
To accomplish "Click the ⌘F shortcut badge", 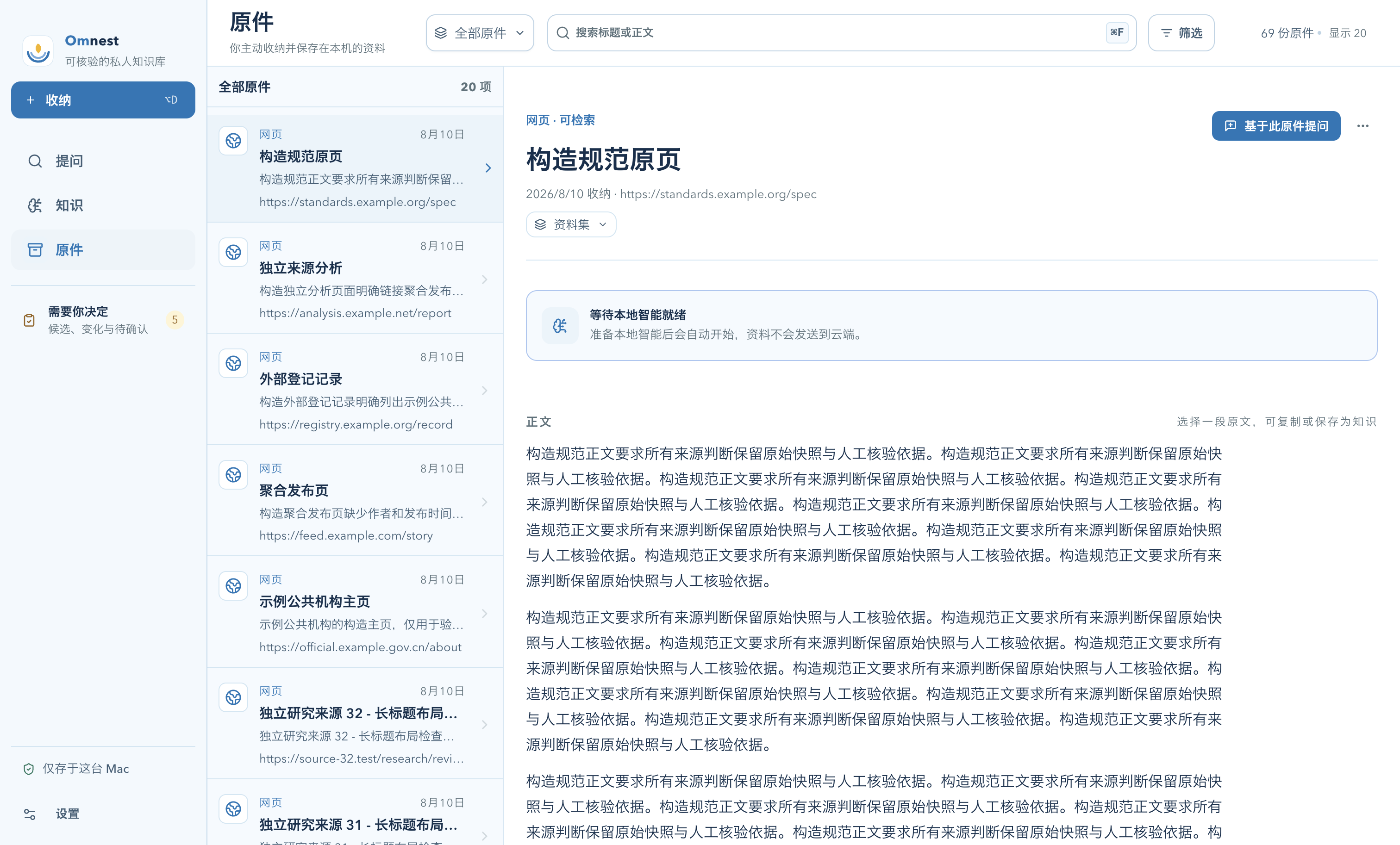I will 1117,32.
